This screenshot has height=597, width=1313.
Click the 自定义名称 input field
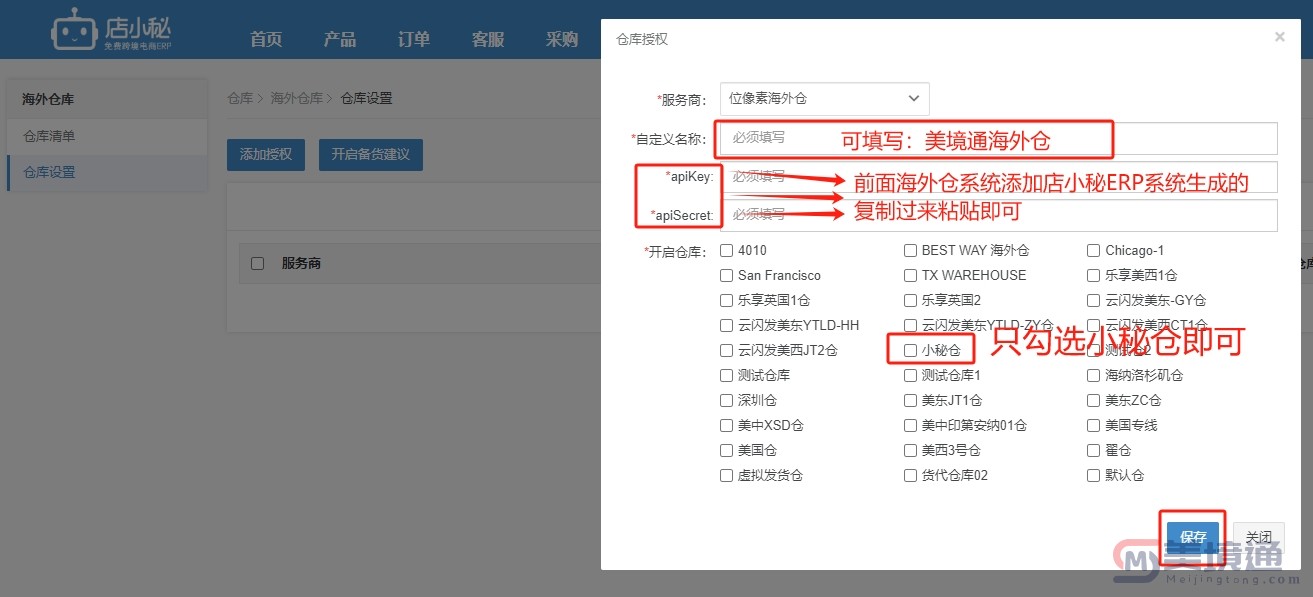coord(999,138)
